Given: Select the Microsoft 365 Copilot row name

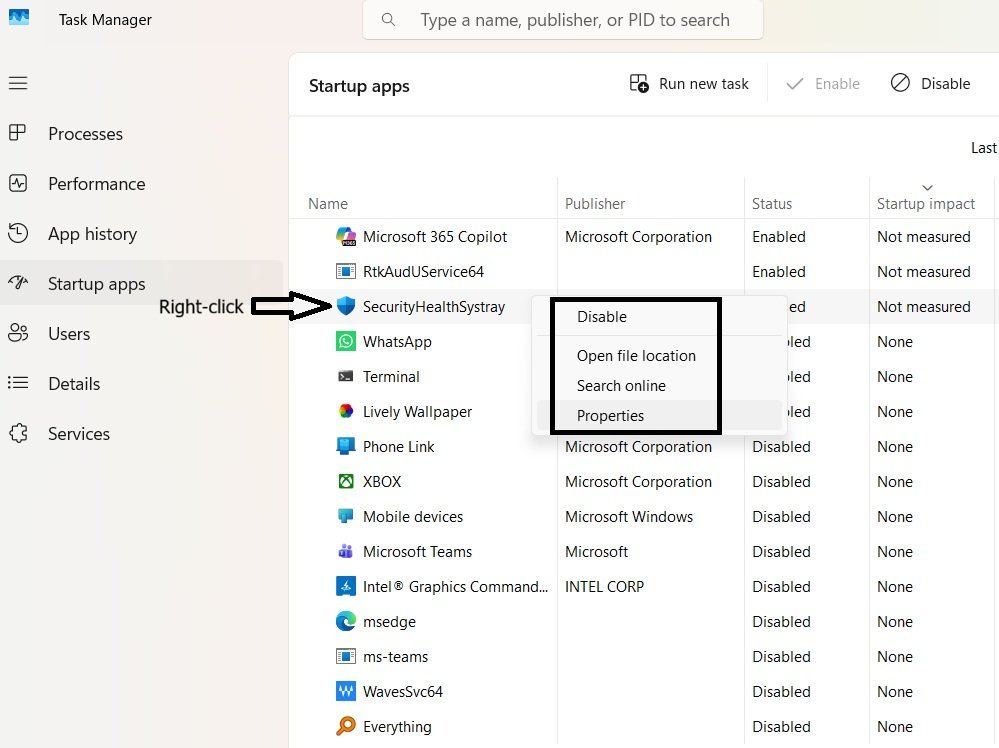Looking at the screenshot, I should pyautogui.click(x=435, y=237).
